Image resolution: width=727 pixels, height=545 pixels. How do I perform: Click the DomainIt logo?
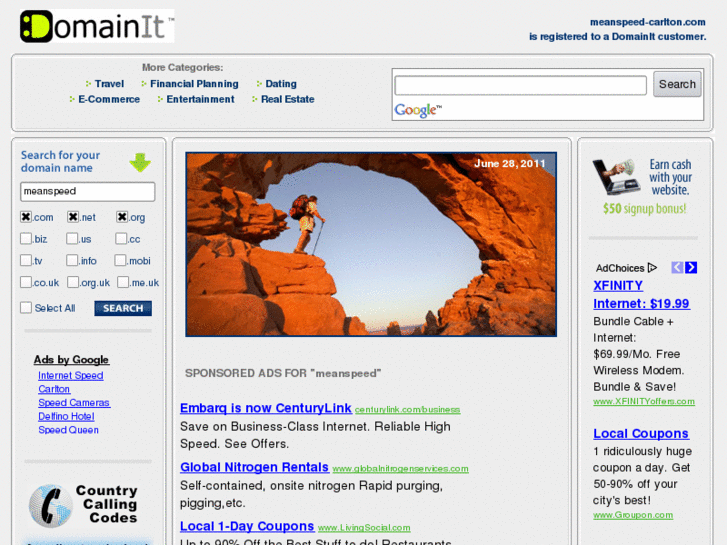pyautogui.click(x=97, y=26)
